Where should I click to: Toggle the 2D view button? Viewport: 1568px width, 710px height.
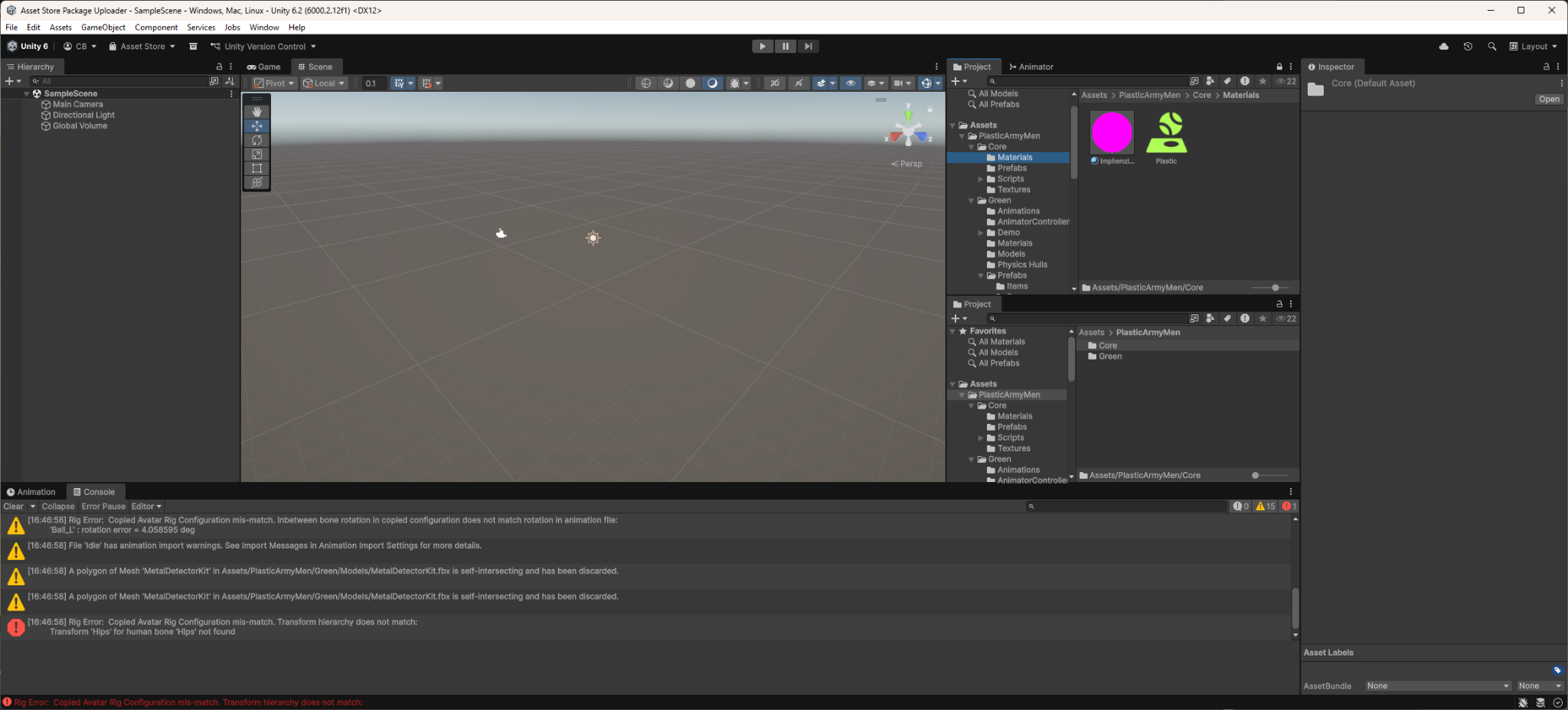775,83
